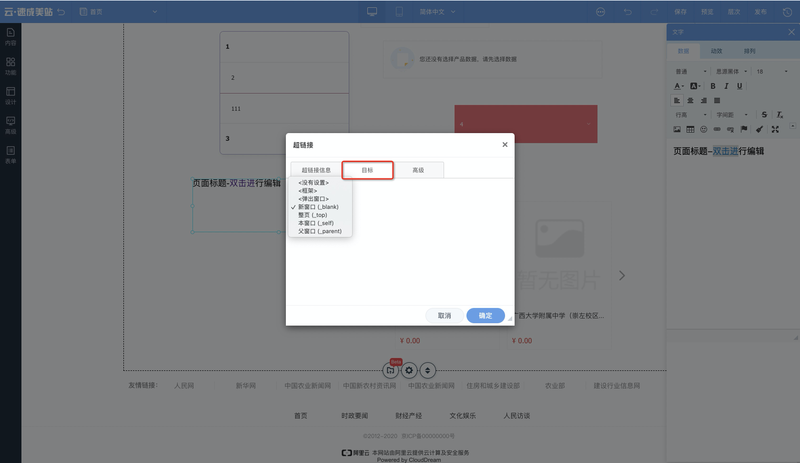The image size is (800, 463).
Task: Open the 行高 line height dropdown
Action: click(691, 115)
